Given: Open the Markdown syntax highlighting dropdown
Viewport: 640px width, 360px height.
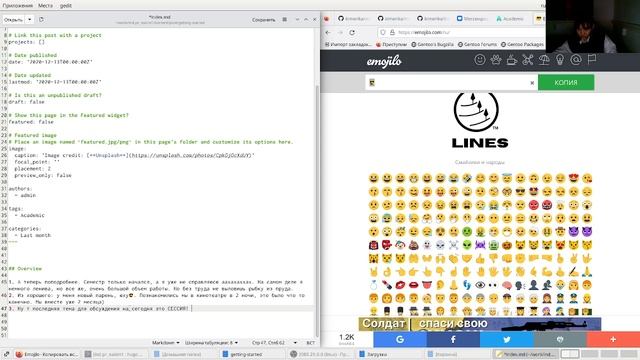Looking at the screenshot, I should (166, 342).
